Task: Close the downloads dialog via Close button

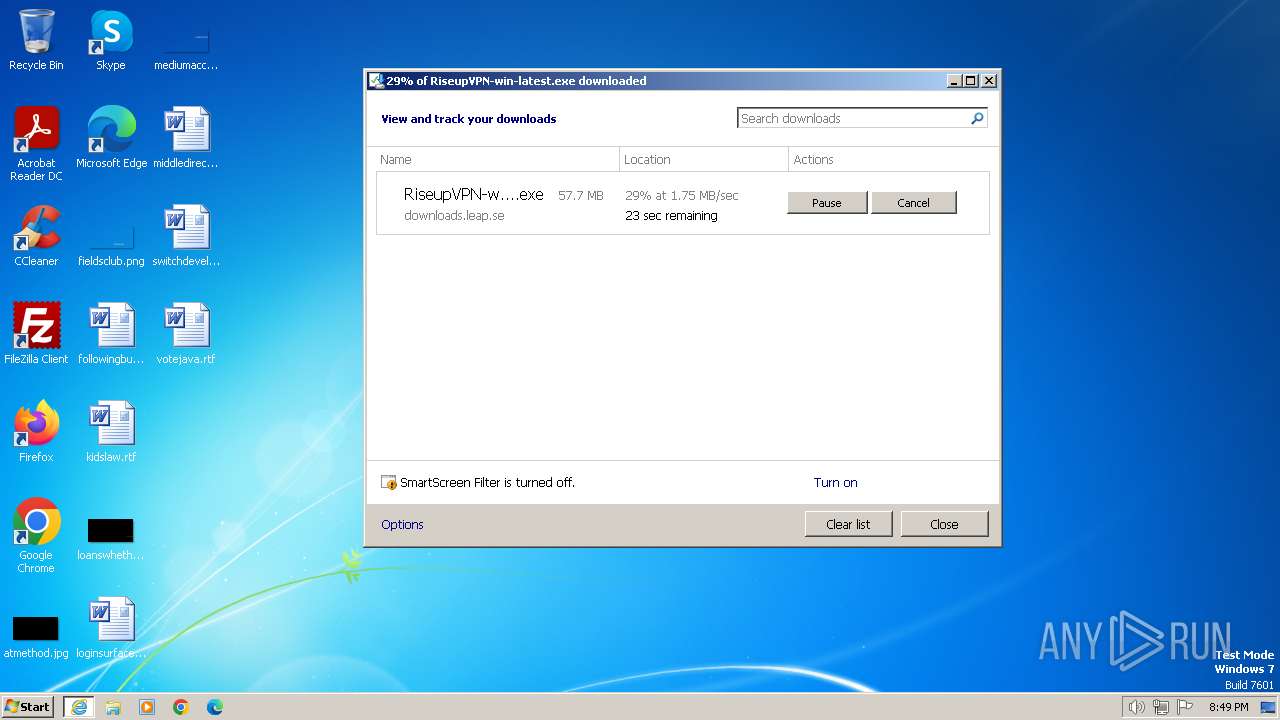Action: [944, 524]
